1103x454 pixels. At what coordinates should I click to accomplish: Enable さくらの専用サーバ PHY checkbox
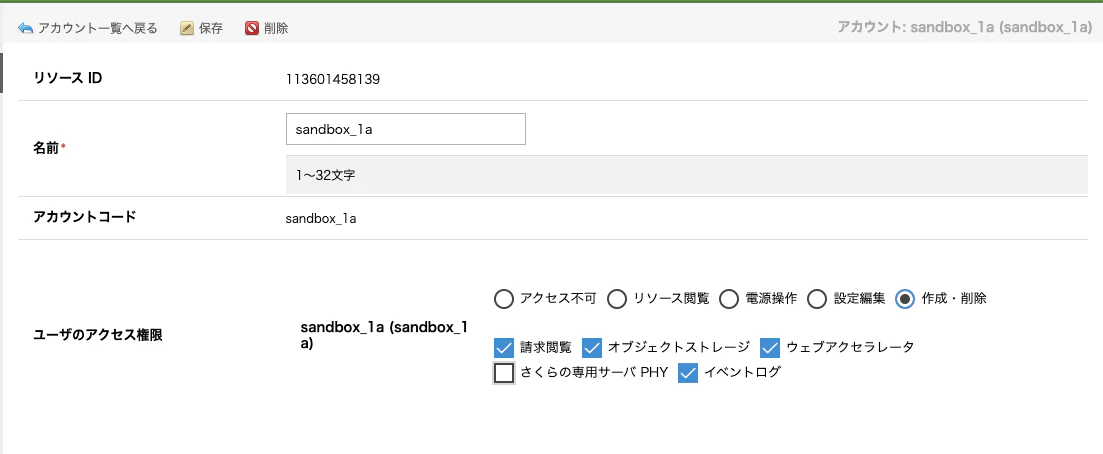click(504, 373)
